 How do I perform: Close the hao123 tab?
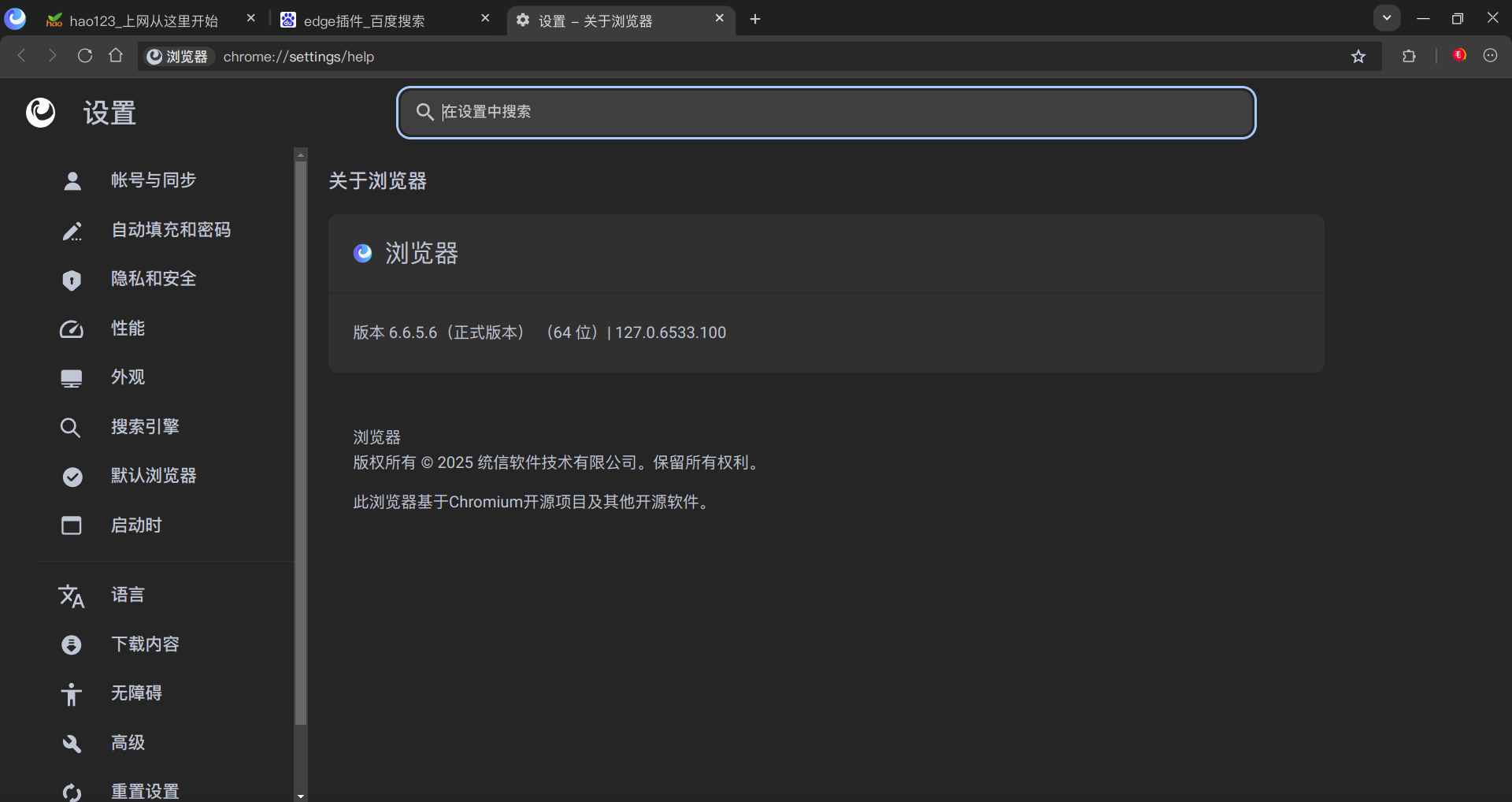(x=250, y=18)
